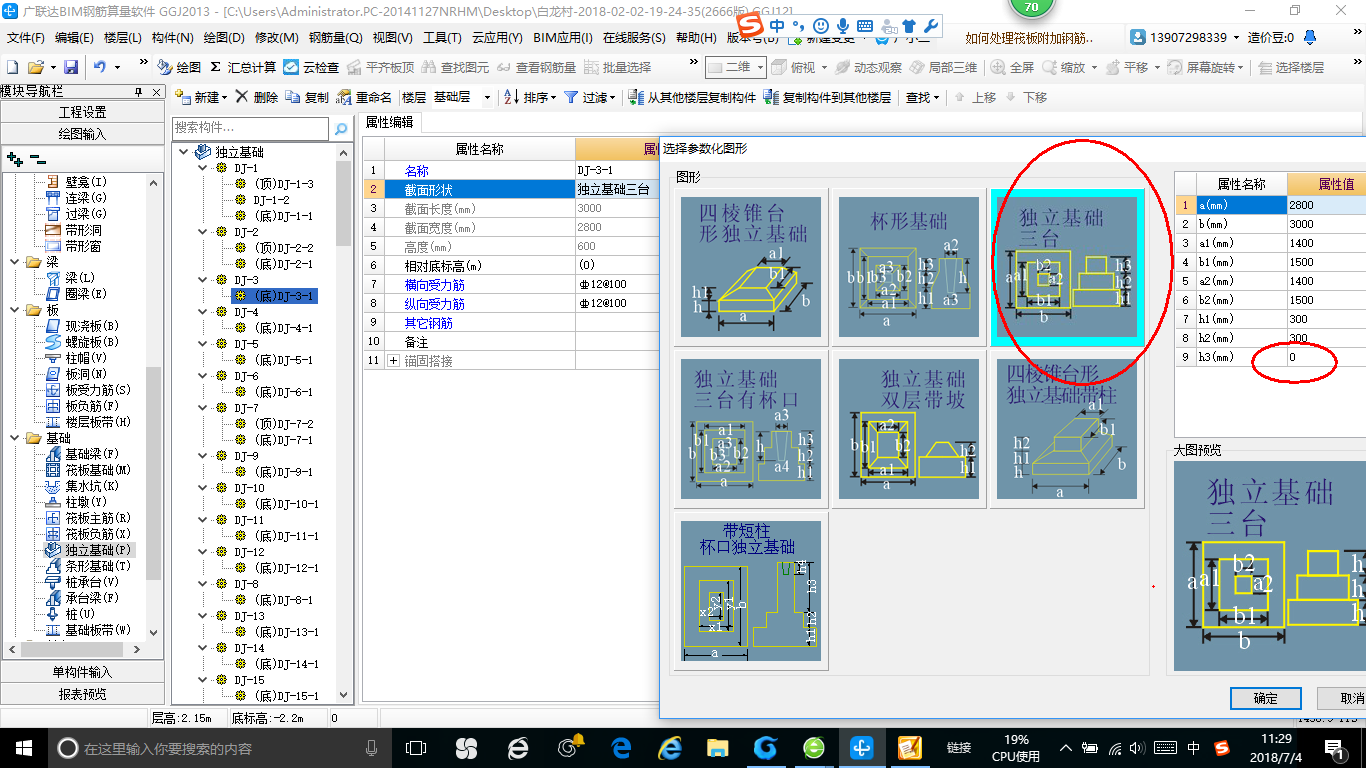Open 编辑(E) menu

74,38
